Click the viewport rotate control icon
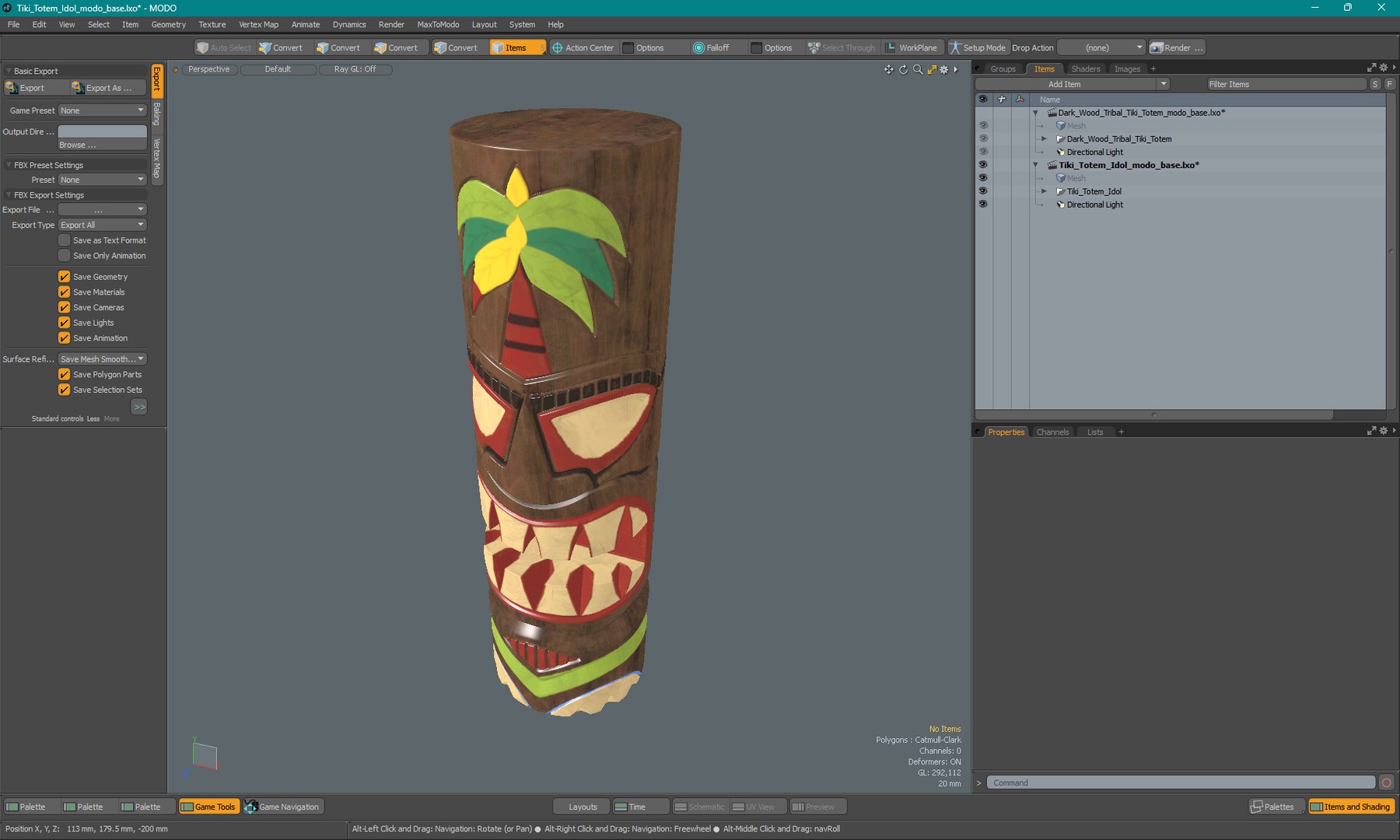Screen dimensions: 1400x840 click(x=903, y=69)
